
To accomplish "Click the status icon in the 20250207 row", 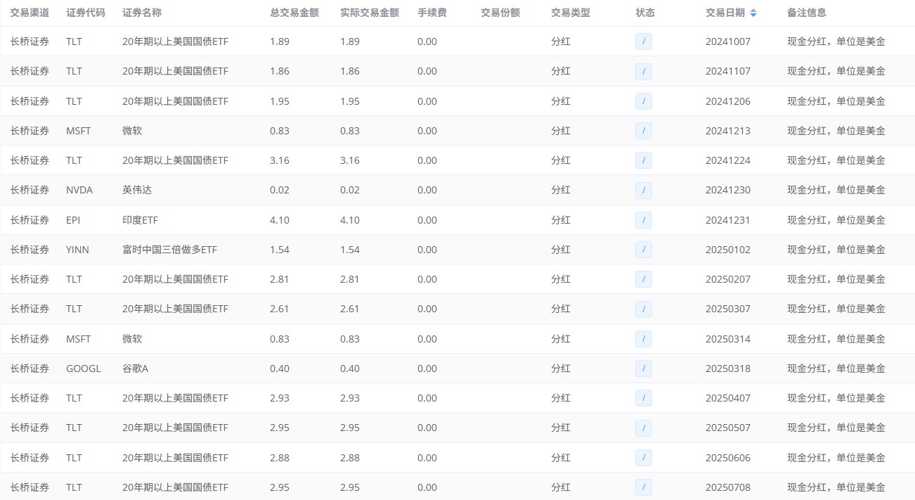I will pyautogui.click(x=644, y=279).
